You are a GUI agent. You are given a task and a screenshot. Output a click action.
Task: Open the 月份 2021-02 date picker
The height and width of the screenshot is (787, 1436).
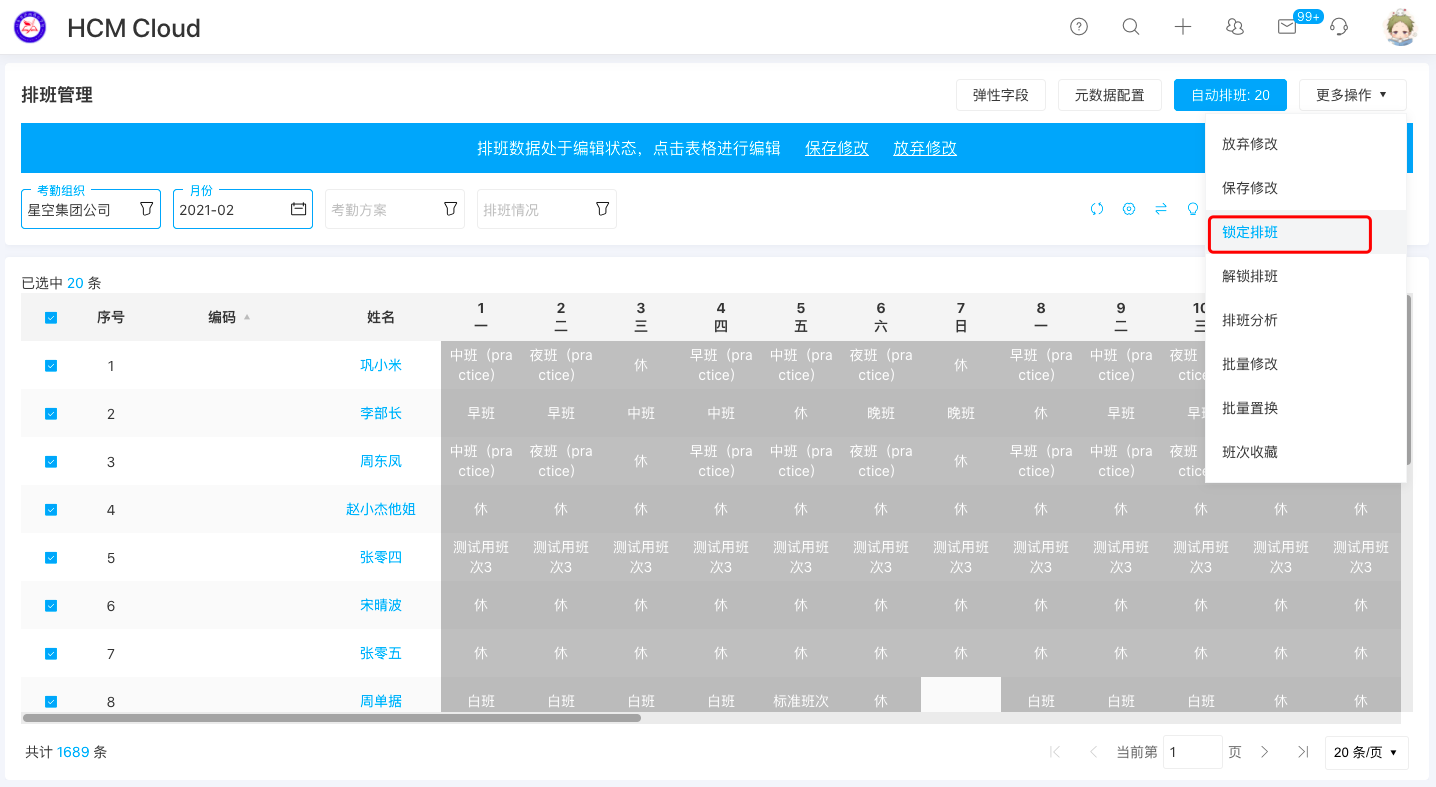(x=243, y=209)
